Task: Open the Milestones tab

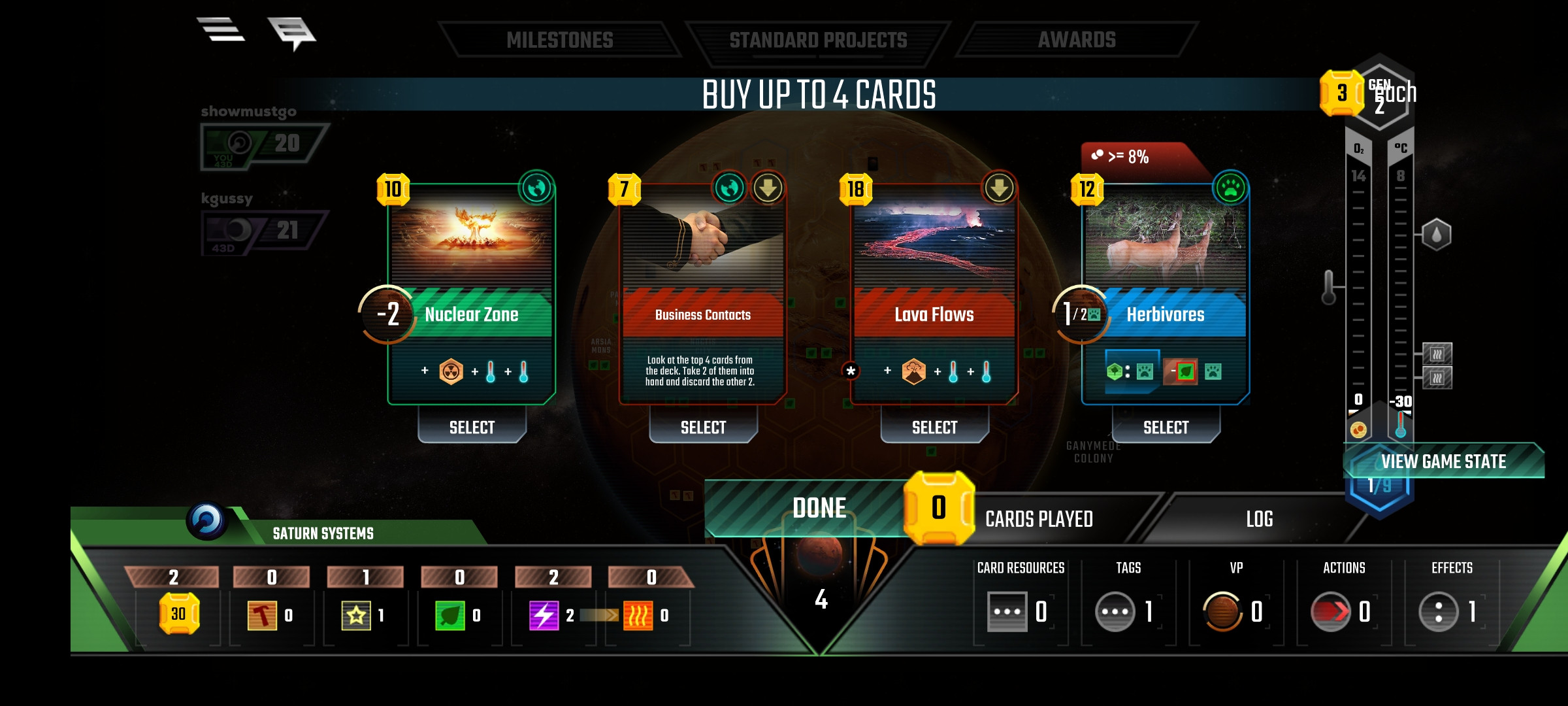Action: (x=560, y=40)
